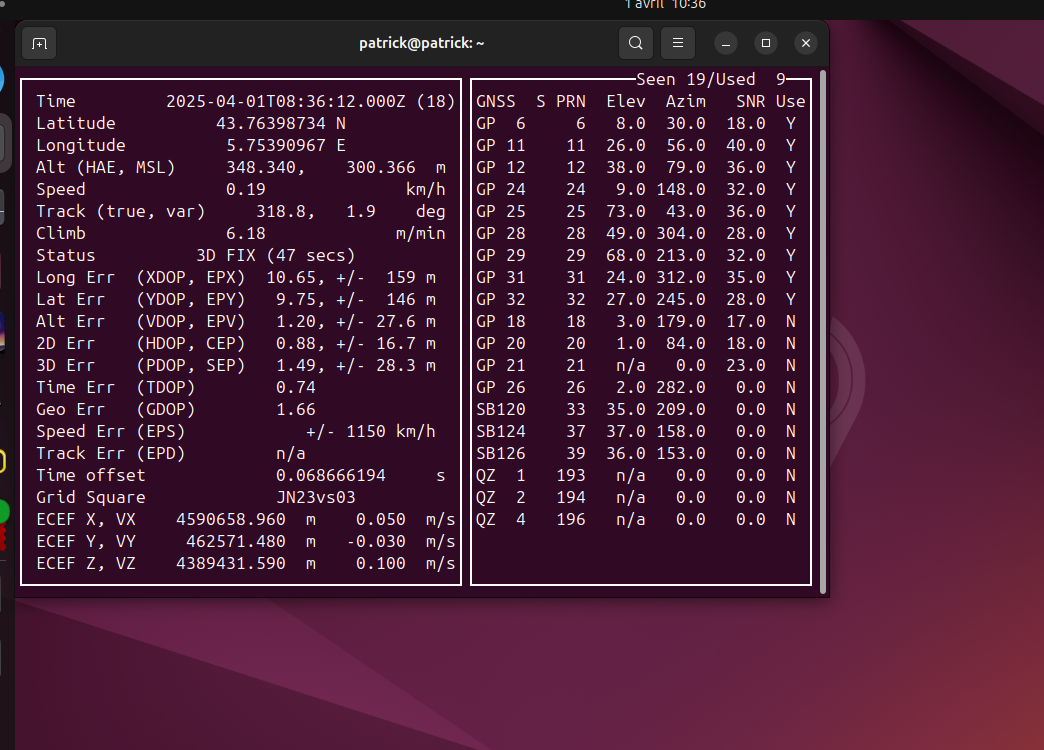
Task: Open a new terminal tab
Action: [x=39, y=43]
